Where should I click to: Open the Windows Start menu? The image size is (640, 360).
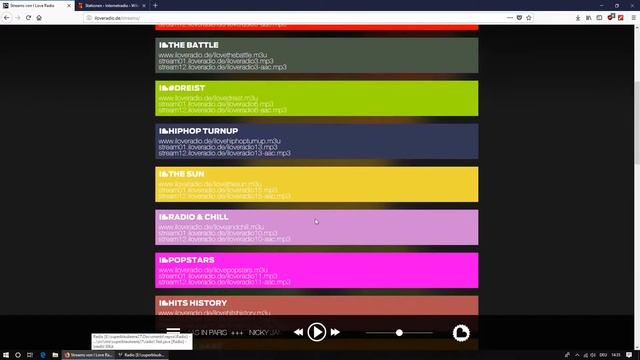coord(6,355)
